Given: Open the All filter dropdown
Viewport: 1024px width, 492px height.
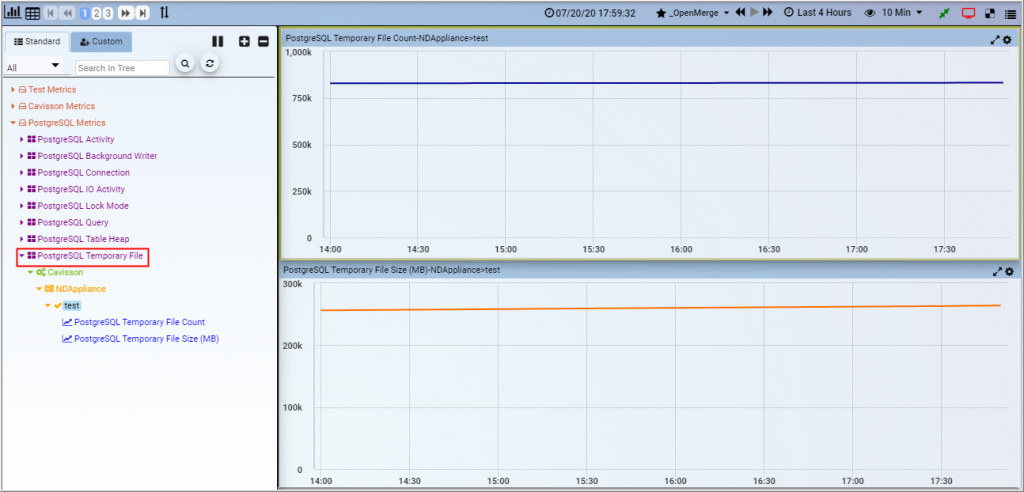Looking at the screenshot, I should [33, 67].
